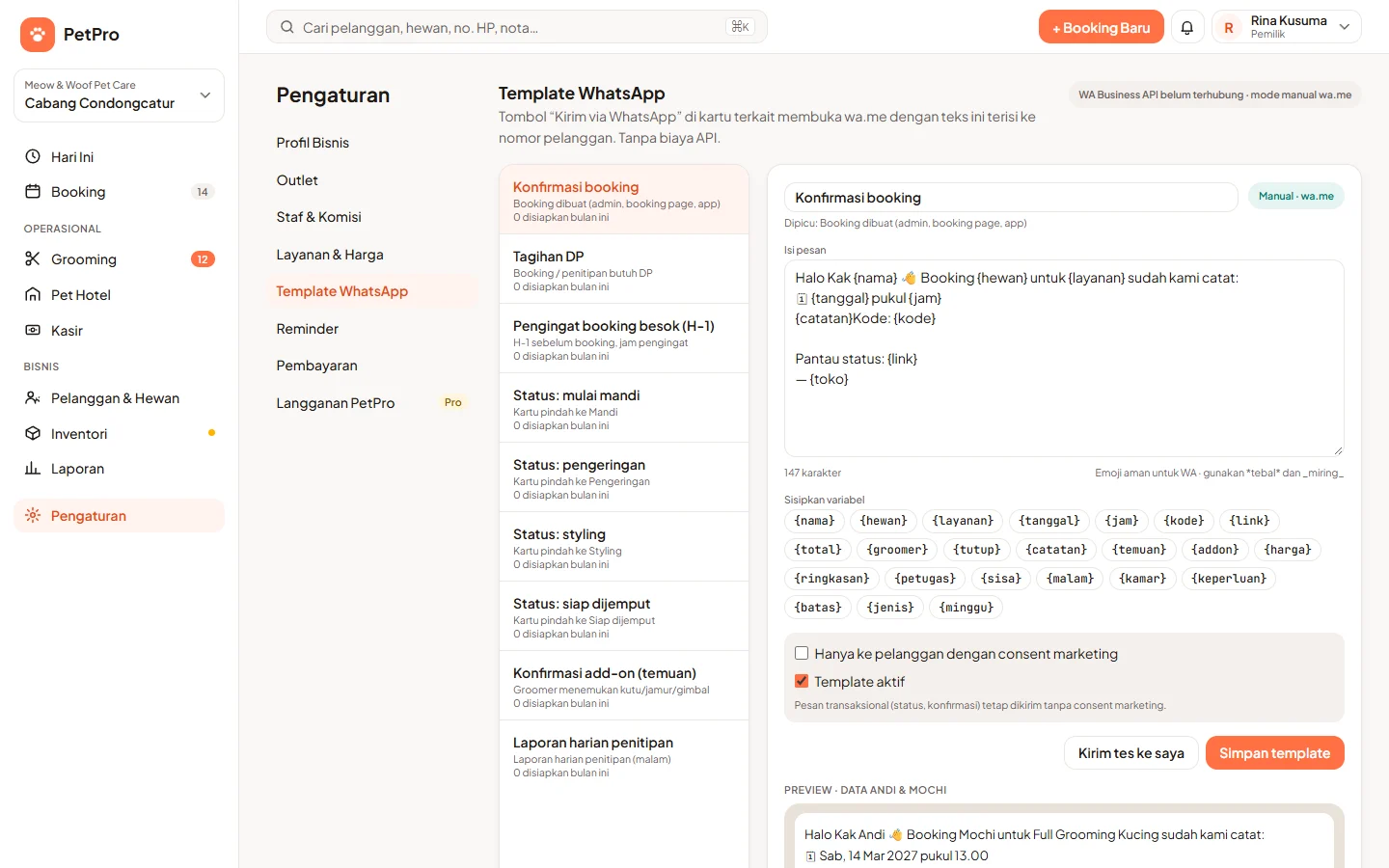Screen dimensions: 1389x868
Task: Select the Kasir cash icon
Action: [33, 330]
